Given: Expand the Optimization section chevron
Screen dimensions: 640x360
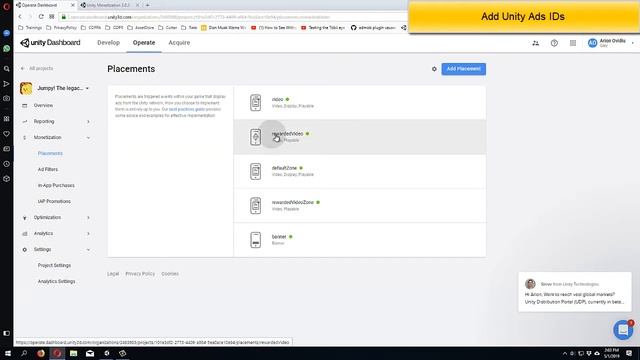Looking at the screenshot, I should click(88, 218).
